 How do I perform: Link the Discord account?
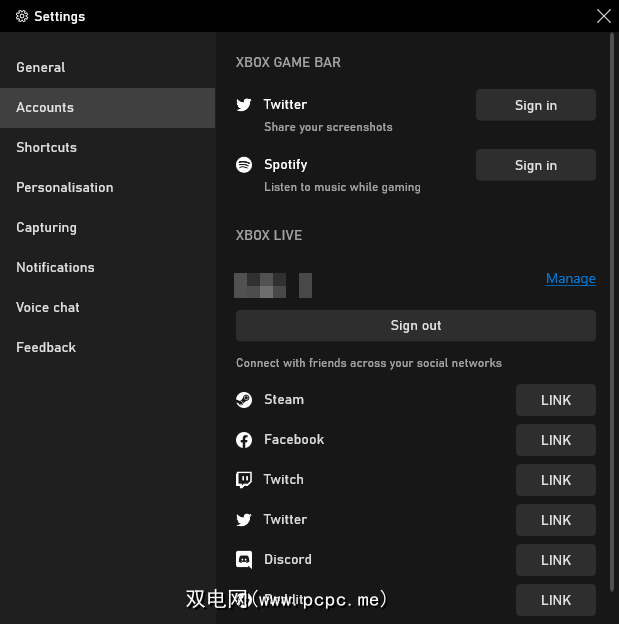(x=556, y=560)
